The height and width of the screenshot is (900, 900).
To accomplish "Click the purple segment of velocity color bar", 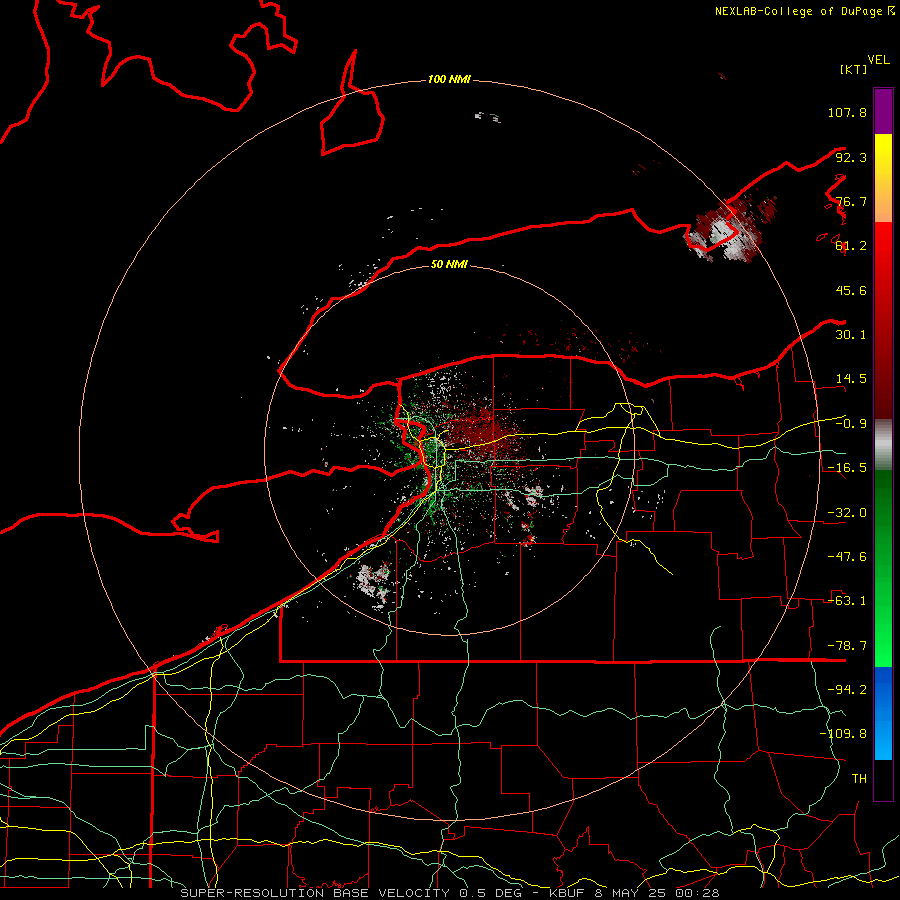I will pos(883,112).
